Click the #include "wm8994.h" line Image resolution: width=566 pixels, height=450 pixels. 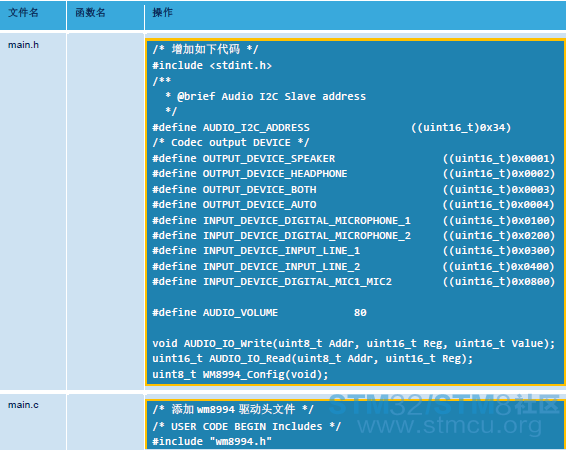212,441
